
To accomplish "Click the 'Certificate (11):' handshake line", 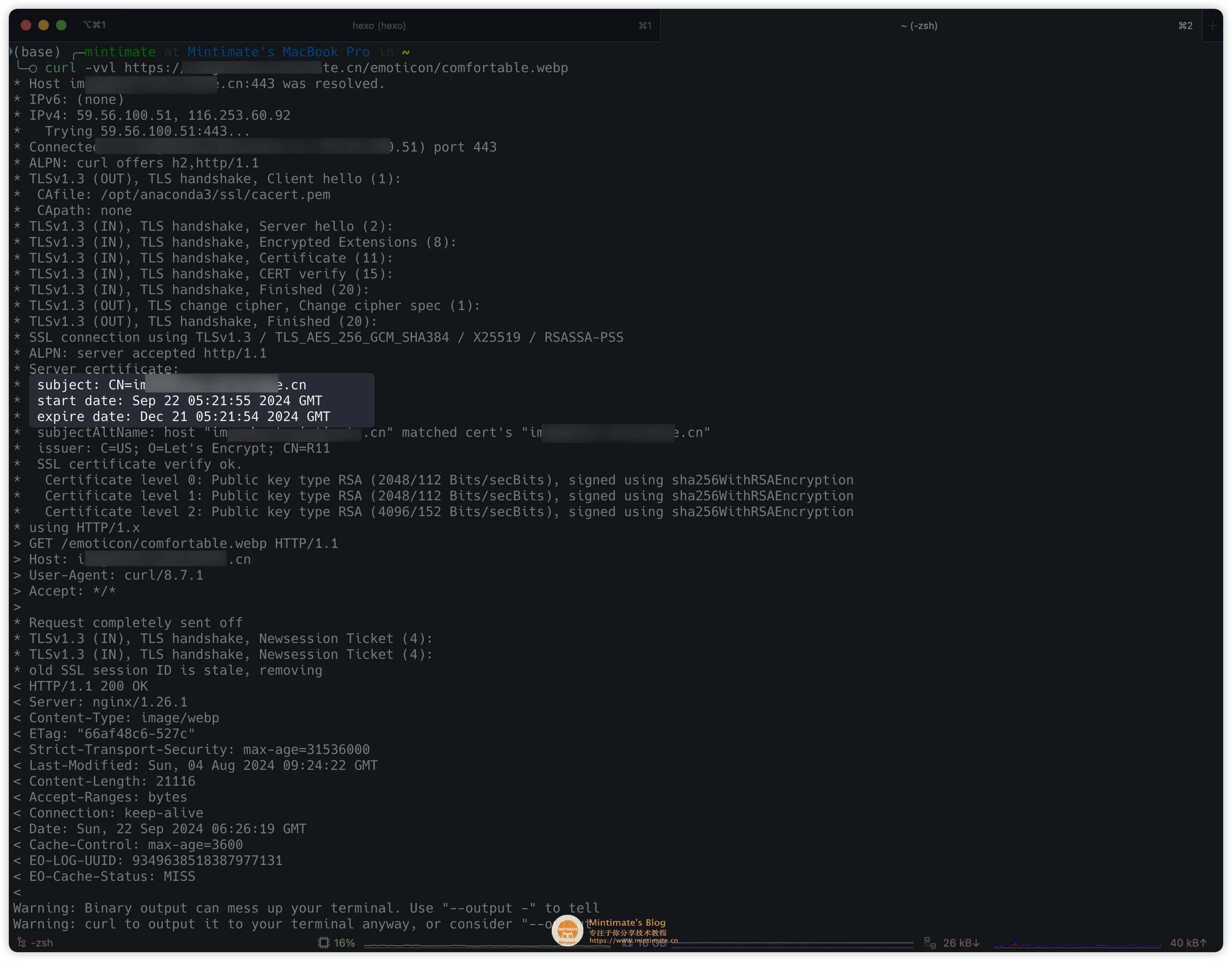I will (203, 258).
